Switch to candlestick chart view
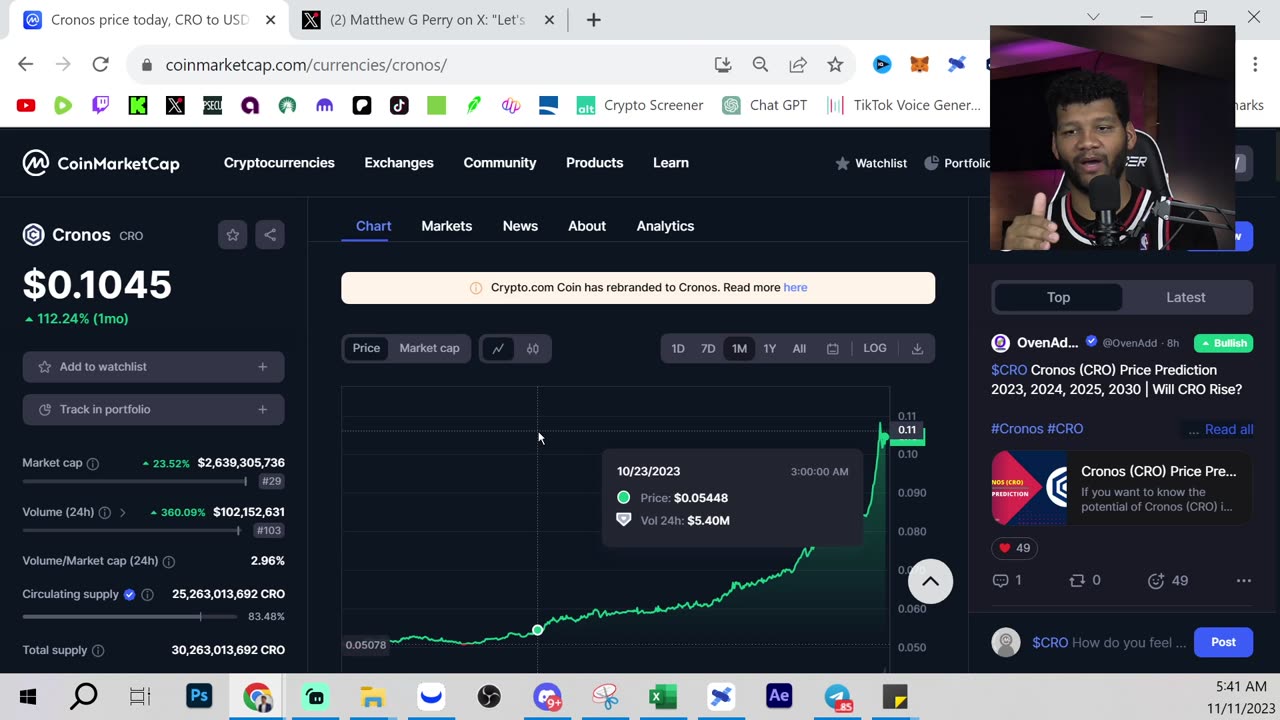Image resolution: width=1280 pixels, height=720 pixels. point(533,348)
